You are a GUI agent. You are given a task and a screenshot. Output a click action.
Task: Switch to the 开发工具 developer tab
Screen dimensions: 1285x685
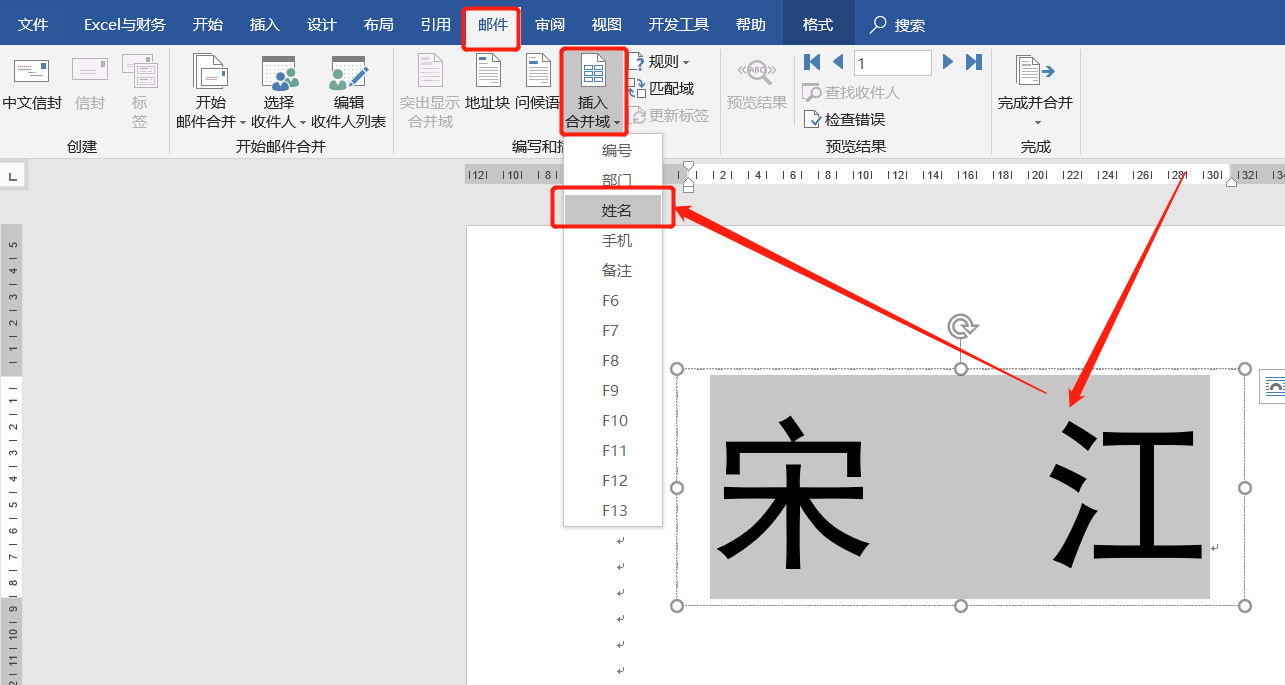pyautogui.click(x=679, y=25)
